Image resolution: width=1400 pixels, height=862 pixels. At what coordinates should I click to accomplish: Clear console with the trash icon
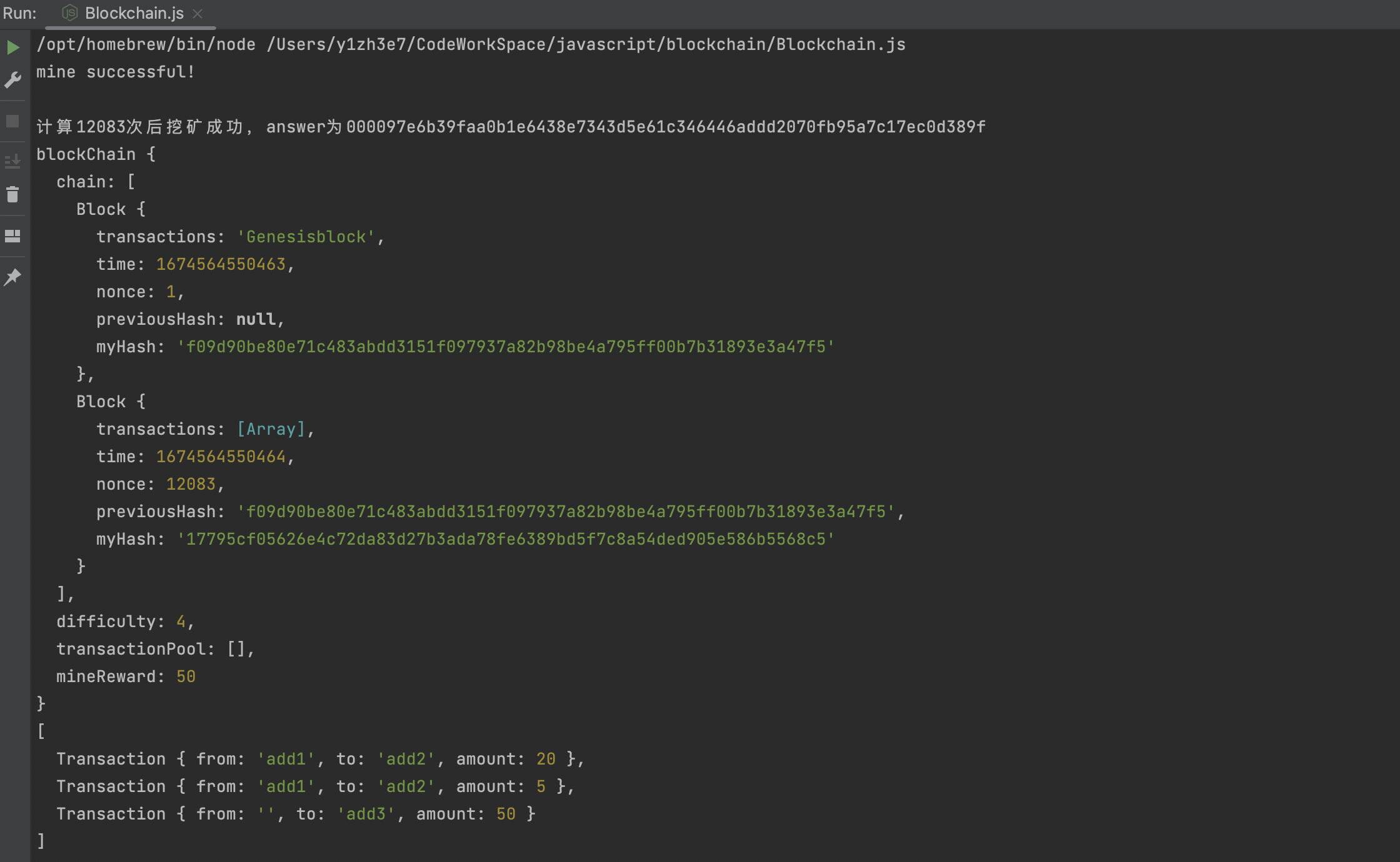click(x=12, y=194)
